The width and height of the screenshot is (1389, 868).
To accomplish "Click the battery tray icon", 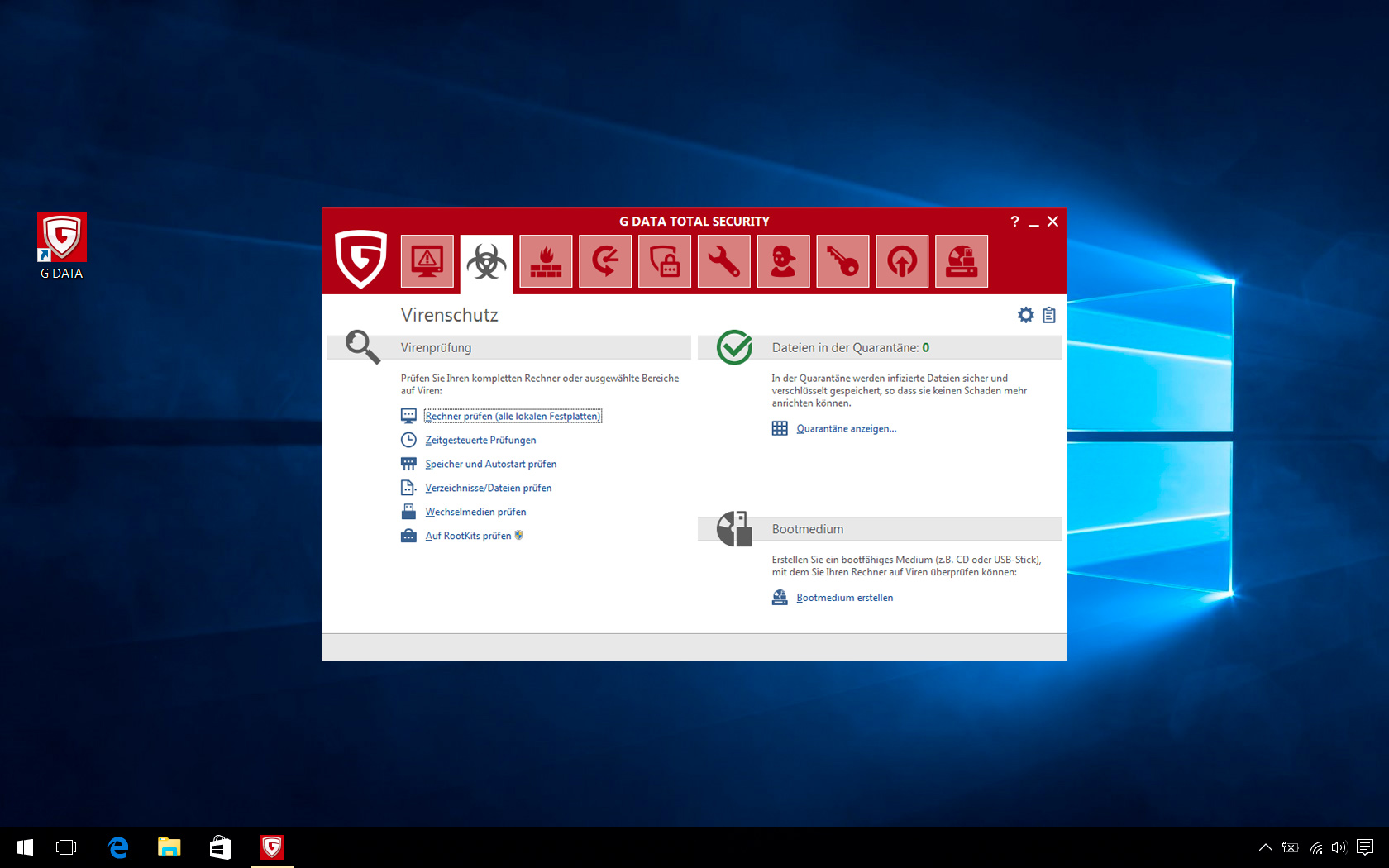I will tap(1291, 847).
